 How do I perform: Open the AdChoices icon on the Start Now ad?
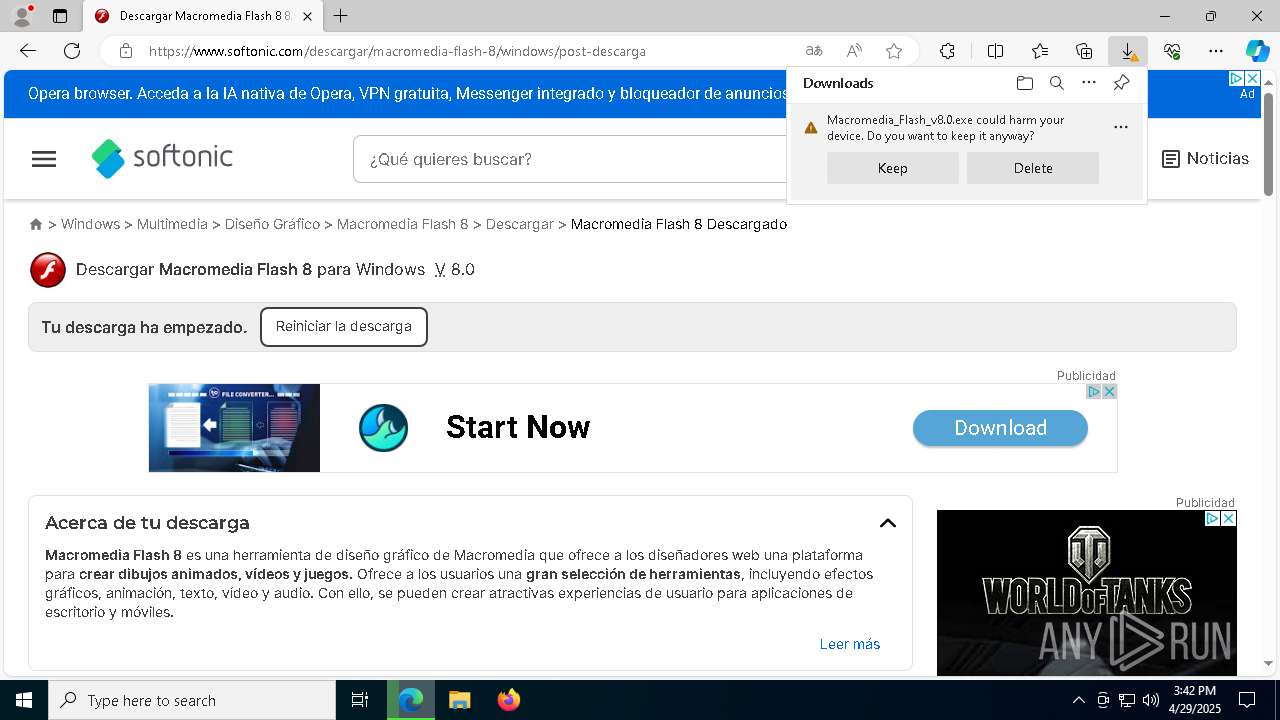pos(1094,392)
